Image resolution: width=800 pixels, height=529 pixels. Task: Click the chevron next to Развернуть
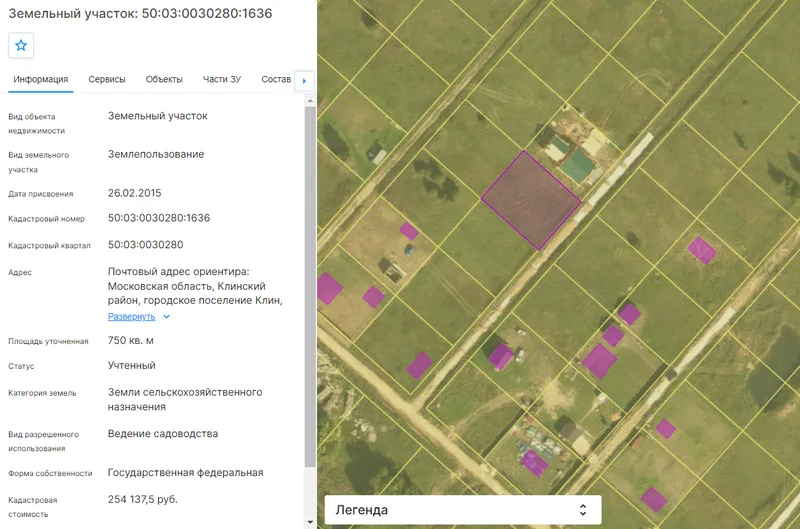point(166,317)
